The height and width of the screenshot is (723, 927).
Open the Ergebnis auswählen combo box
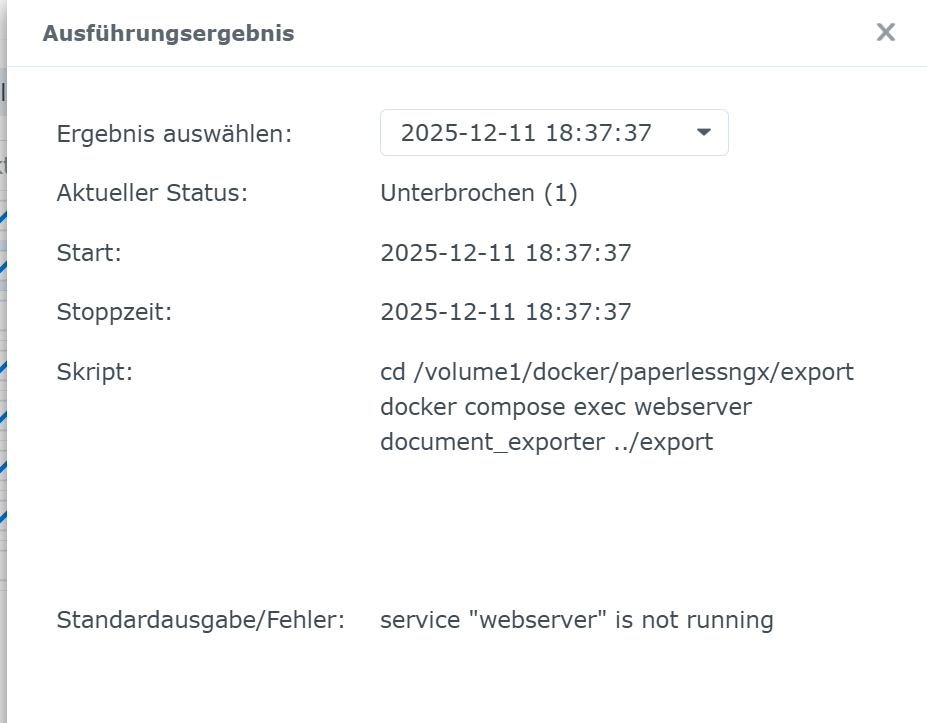click(553, 133)
